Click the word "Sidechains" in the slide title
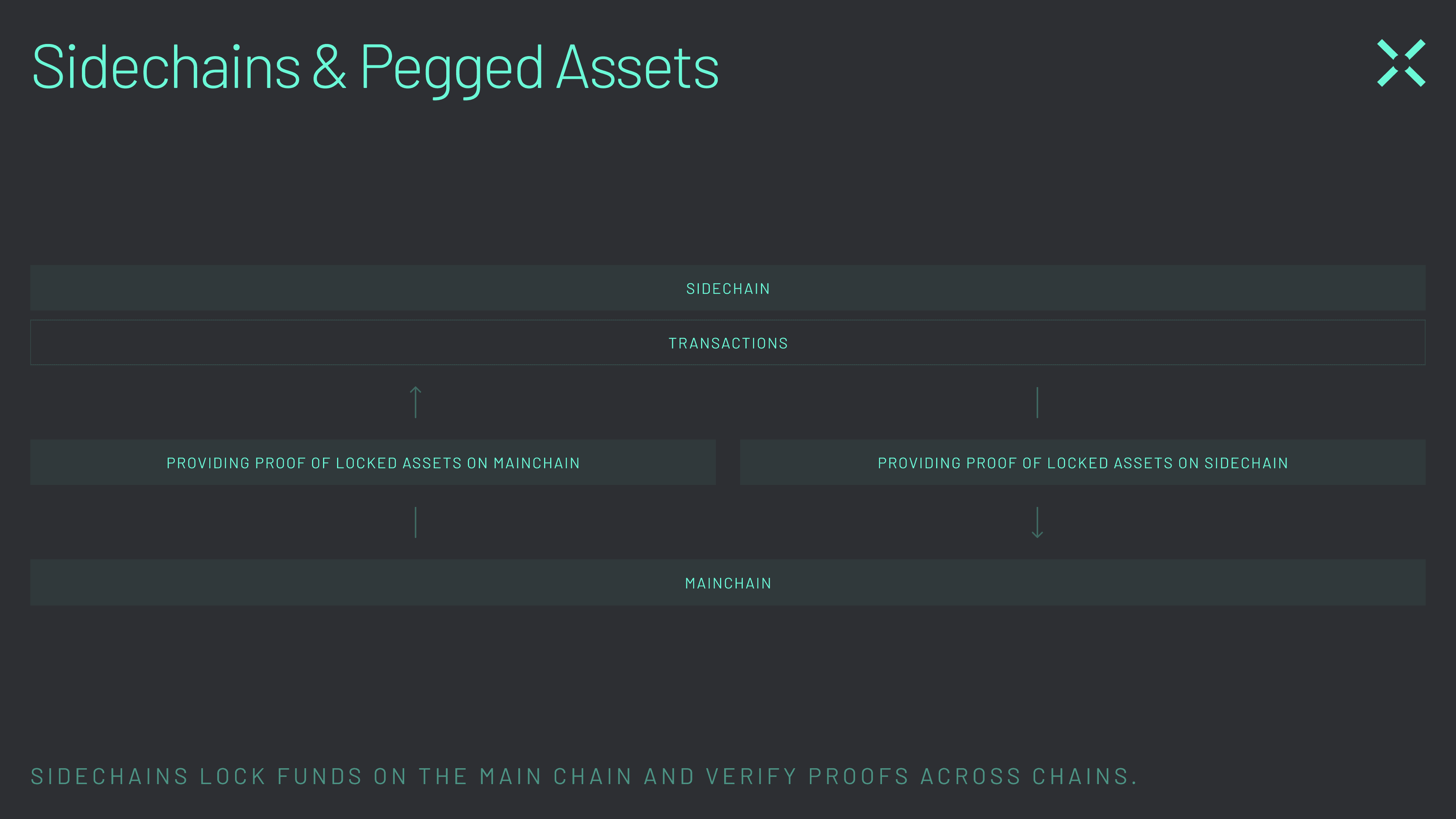Screen dimensions: 1456x819 pyautogui.click(x=166, y=68)
